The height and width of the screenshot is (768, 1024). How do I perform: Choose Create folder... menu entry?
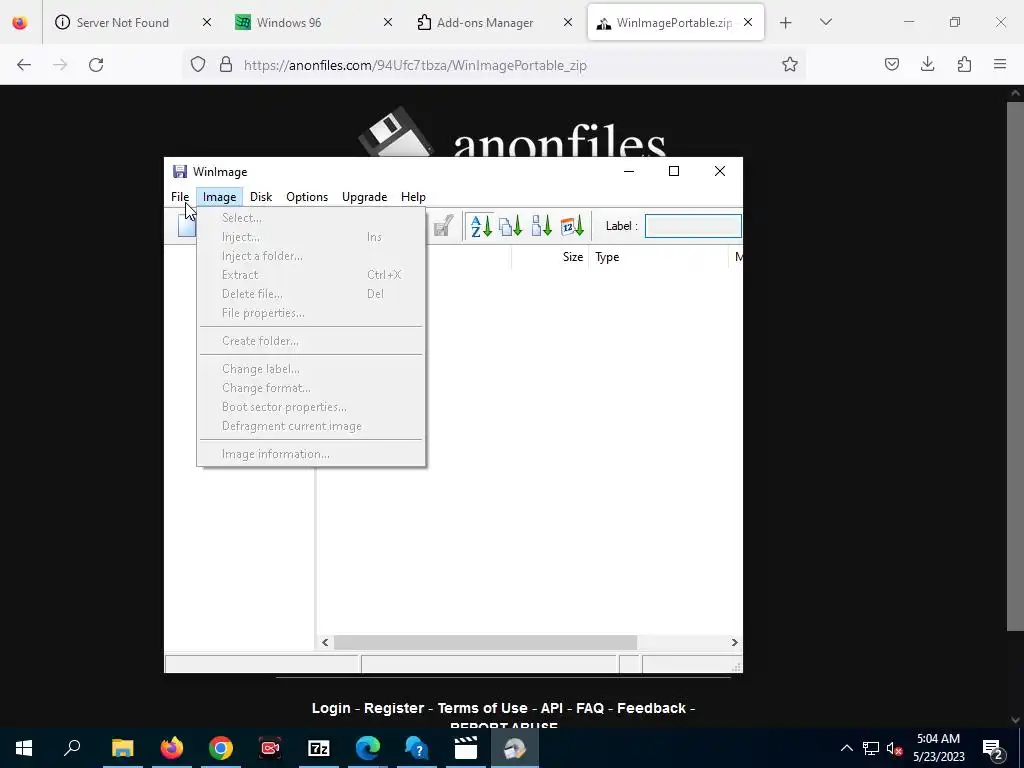[312, 341]
